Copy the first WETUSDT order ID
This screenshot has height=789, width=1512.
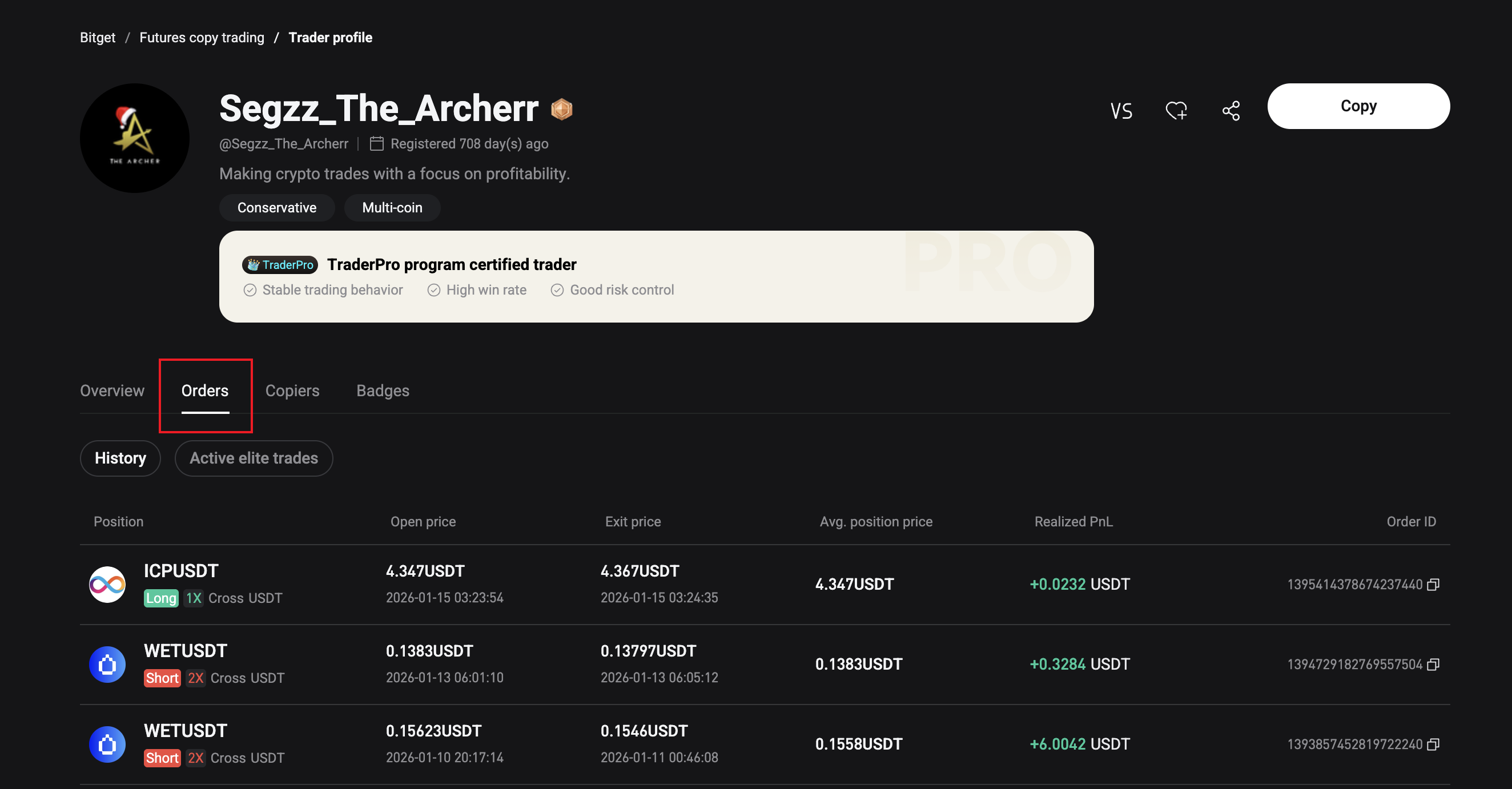(x=1433, y=665)
